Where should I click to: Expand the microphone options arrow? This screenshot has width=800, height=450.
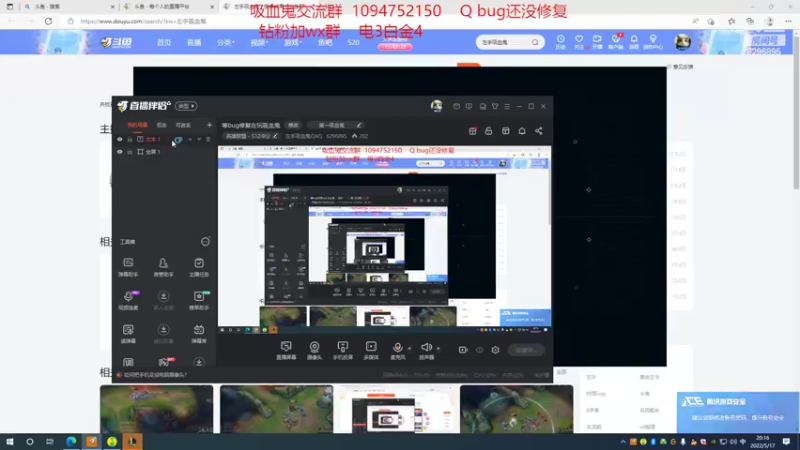coord(410,349)
